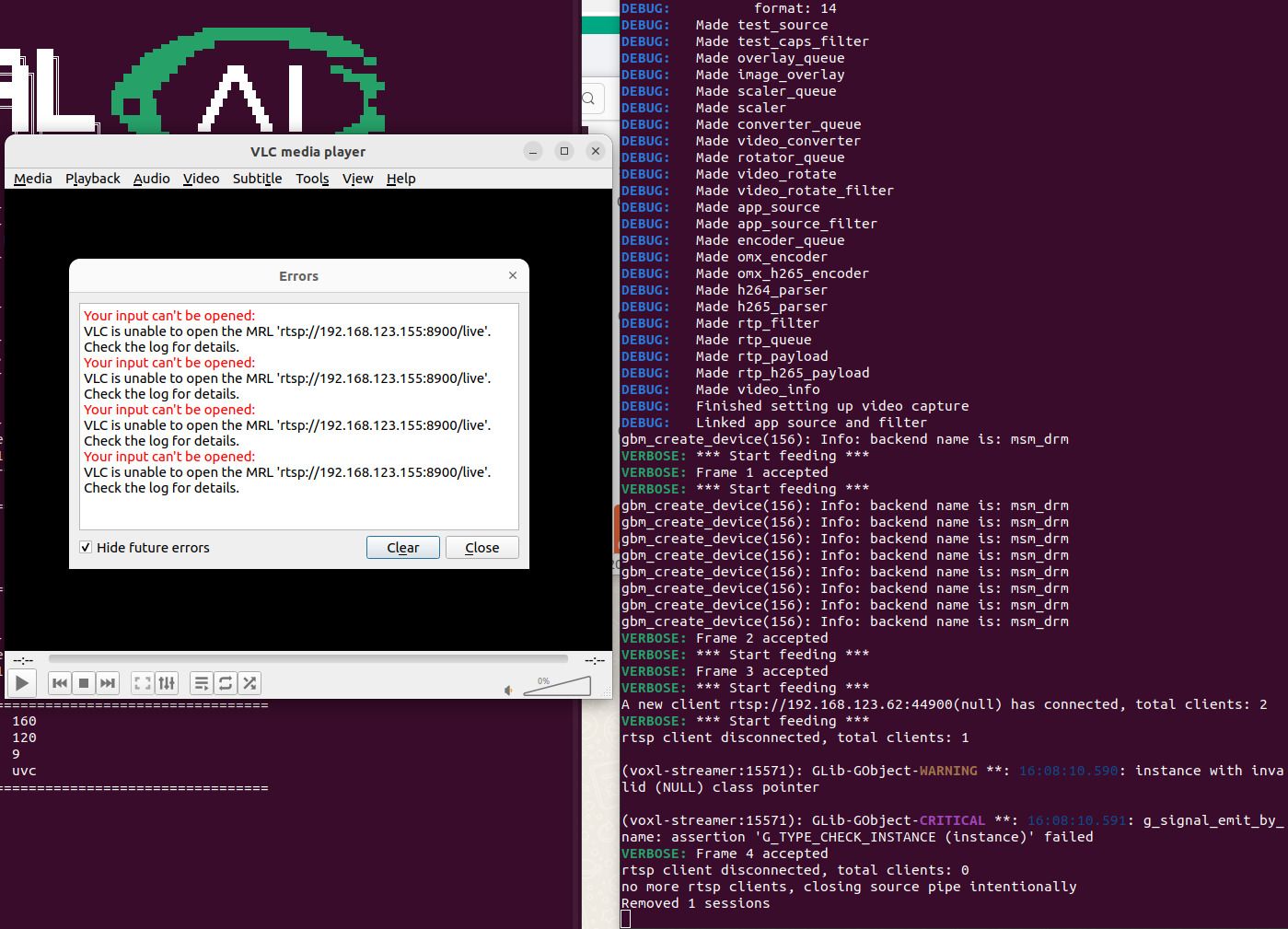This screenshot has width=1288, height=929.
Task: Click 'uvc' text in left terminal
Action: pos(24,771)
